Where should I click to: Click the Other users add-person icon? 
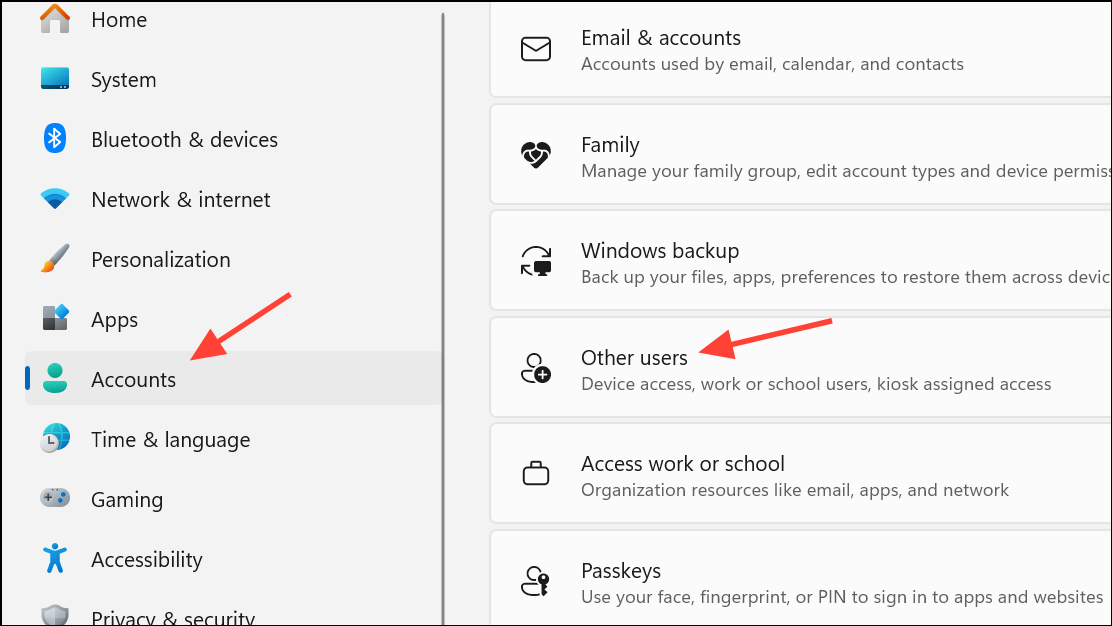[x=535, y=368]
